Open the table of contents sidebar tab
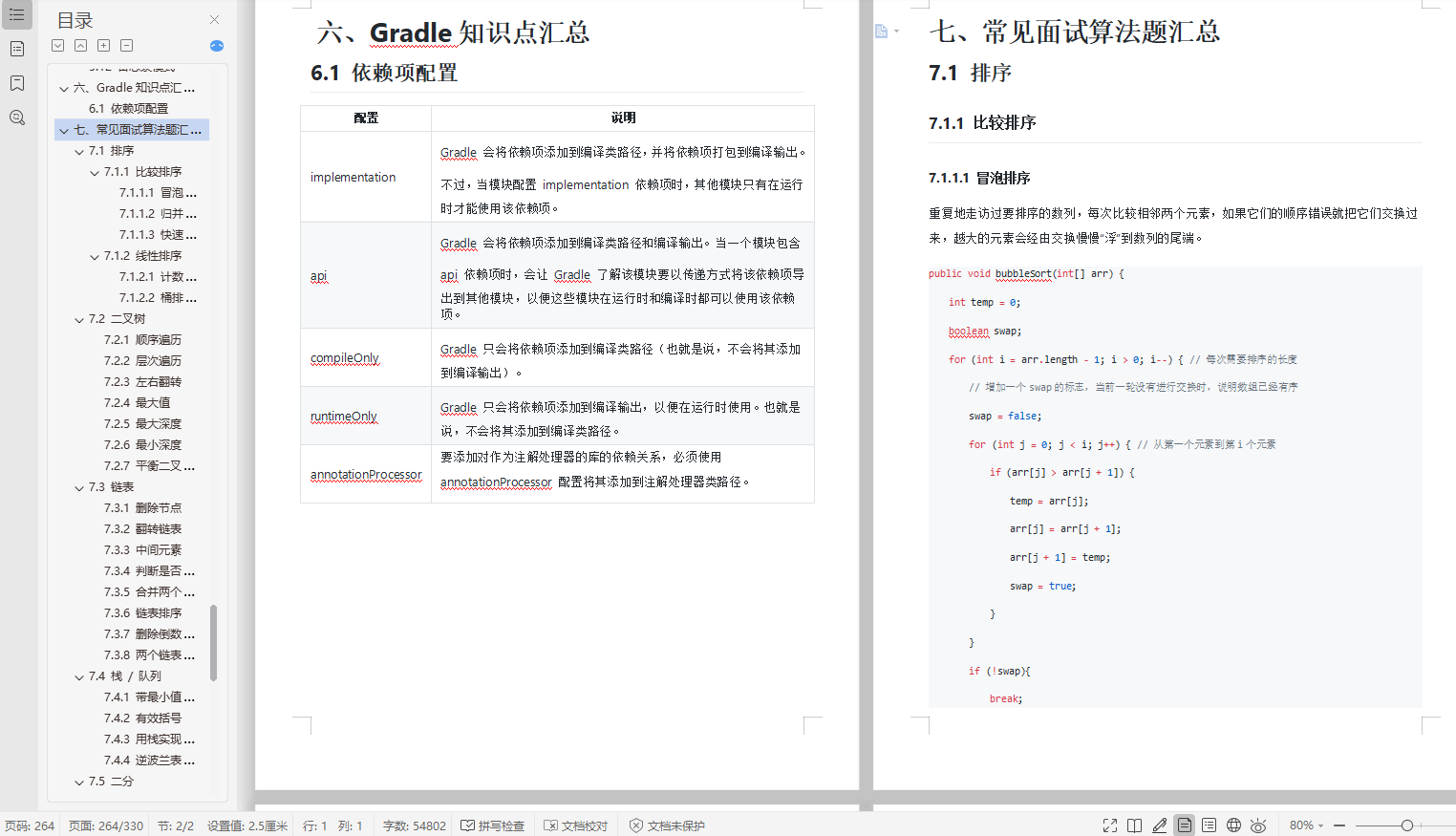 click(16, 15)
